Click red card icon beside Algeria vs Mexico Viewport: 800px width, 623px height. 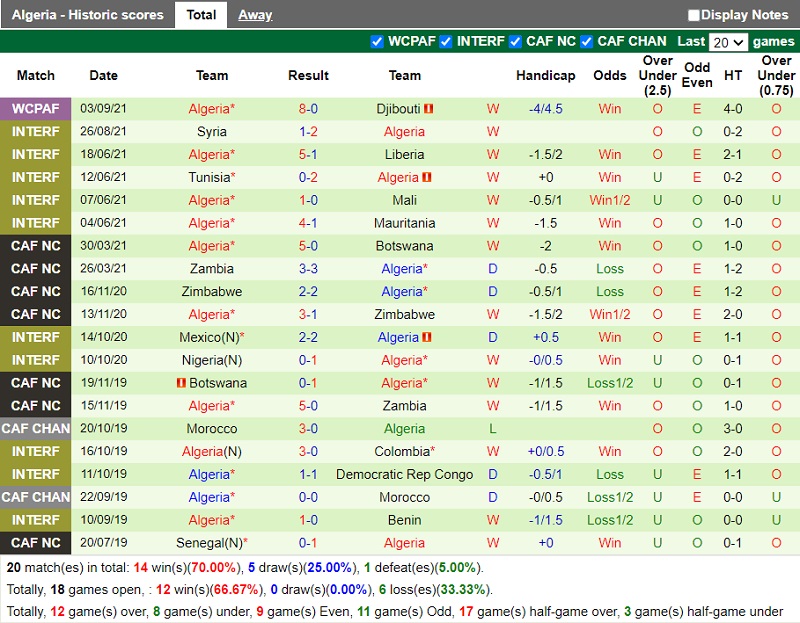pyautogui.click(x=427, y=338)
